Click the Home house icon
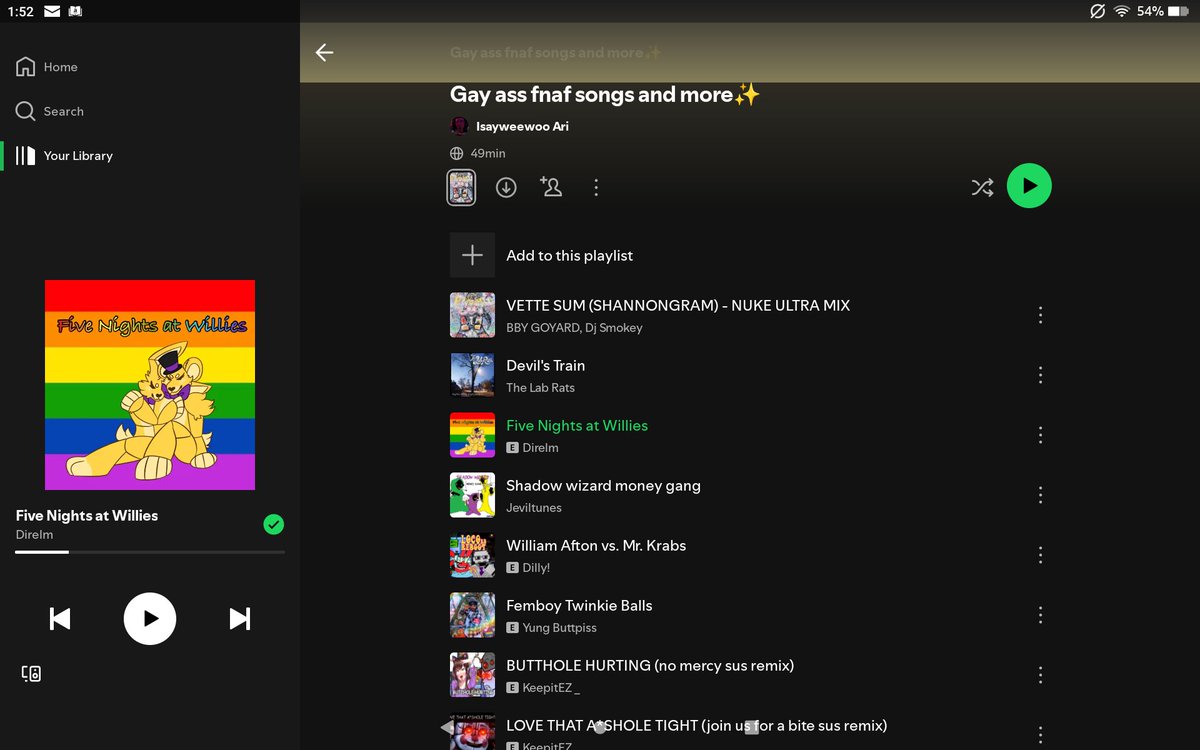1200x750 pixels. click(x=26, y=67)
